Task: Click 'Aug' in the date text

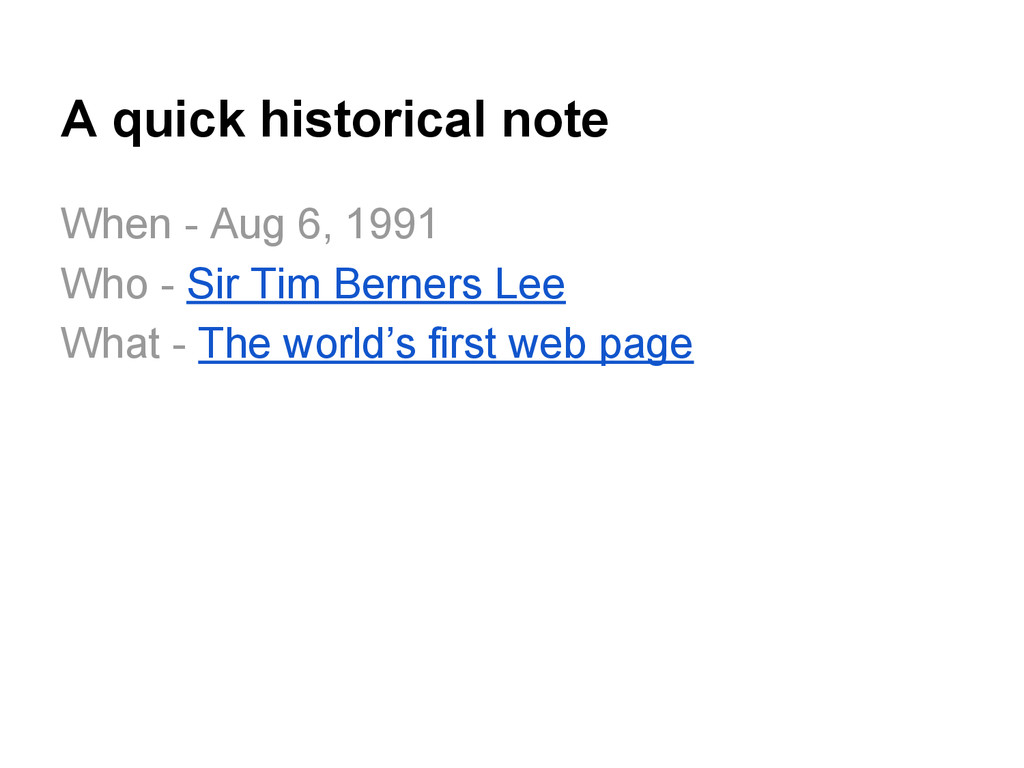Action: click(x=247, y=225)
